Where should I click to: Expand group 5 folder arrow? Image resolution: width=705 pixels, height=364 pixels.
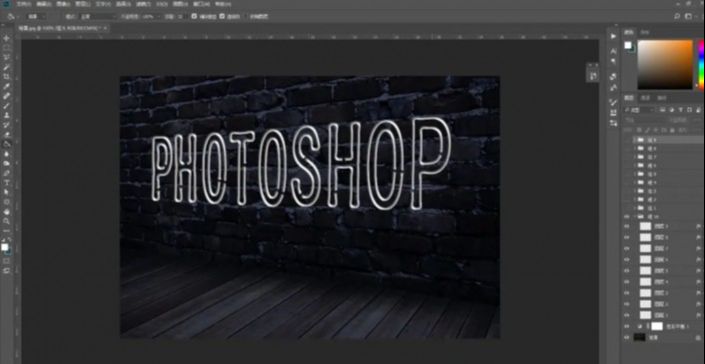[634, 174]
